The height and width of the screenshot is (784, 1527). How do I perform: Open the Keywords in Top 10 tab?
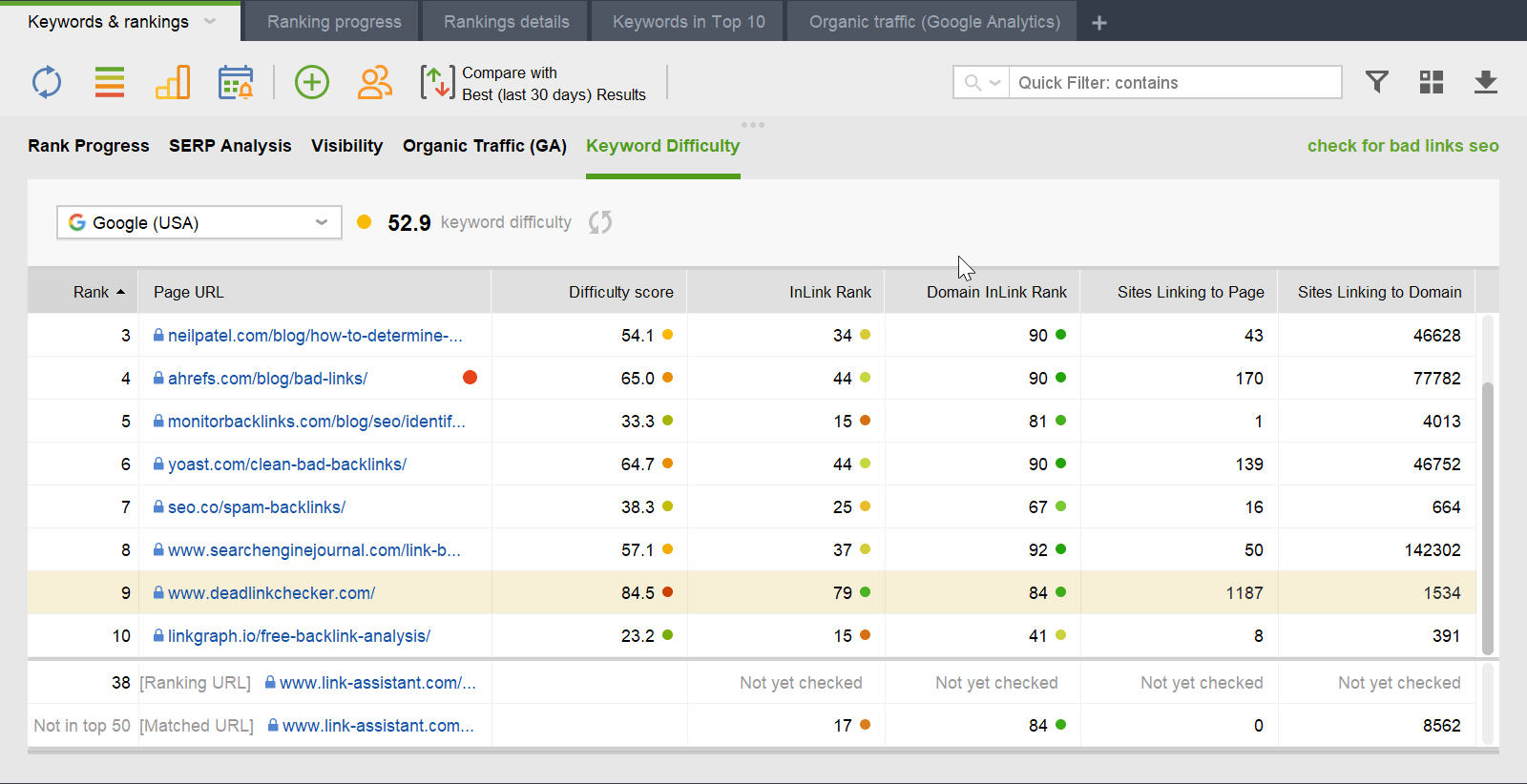(x=688, y=21)
